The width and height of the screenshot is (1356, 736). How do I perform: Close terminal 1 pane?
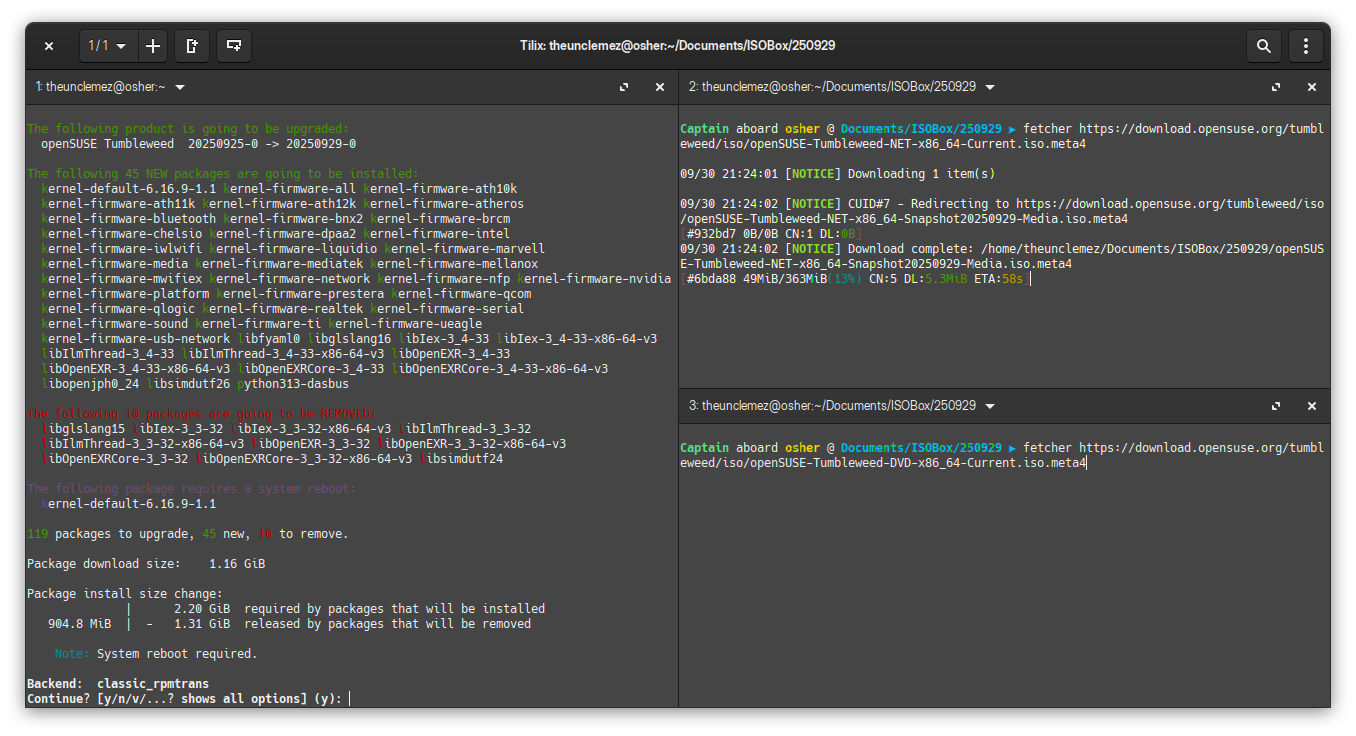pos(660,87)
